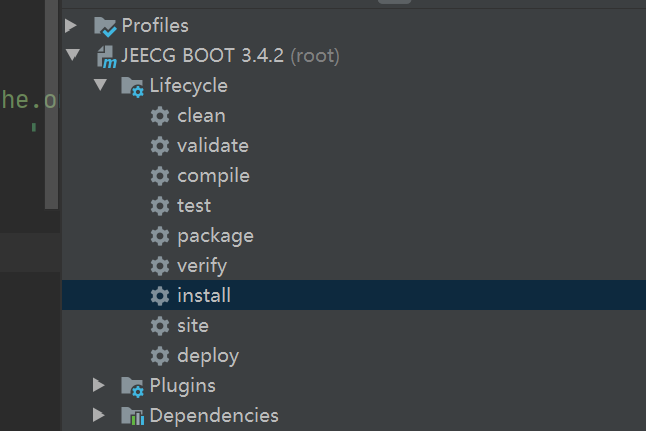Click the gear icon beside test
Screen dimensions: 646x431
[160, 206]
